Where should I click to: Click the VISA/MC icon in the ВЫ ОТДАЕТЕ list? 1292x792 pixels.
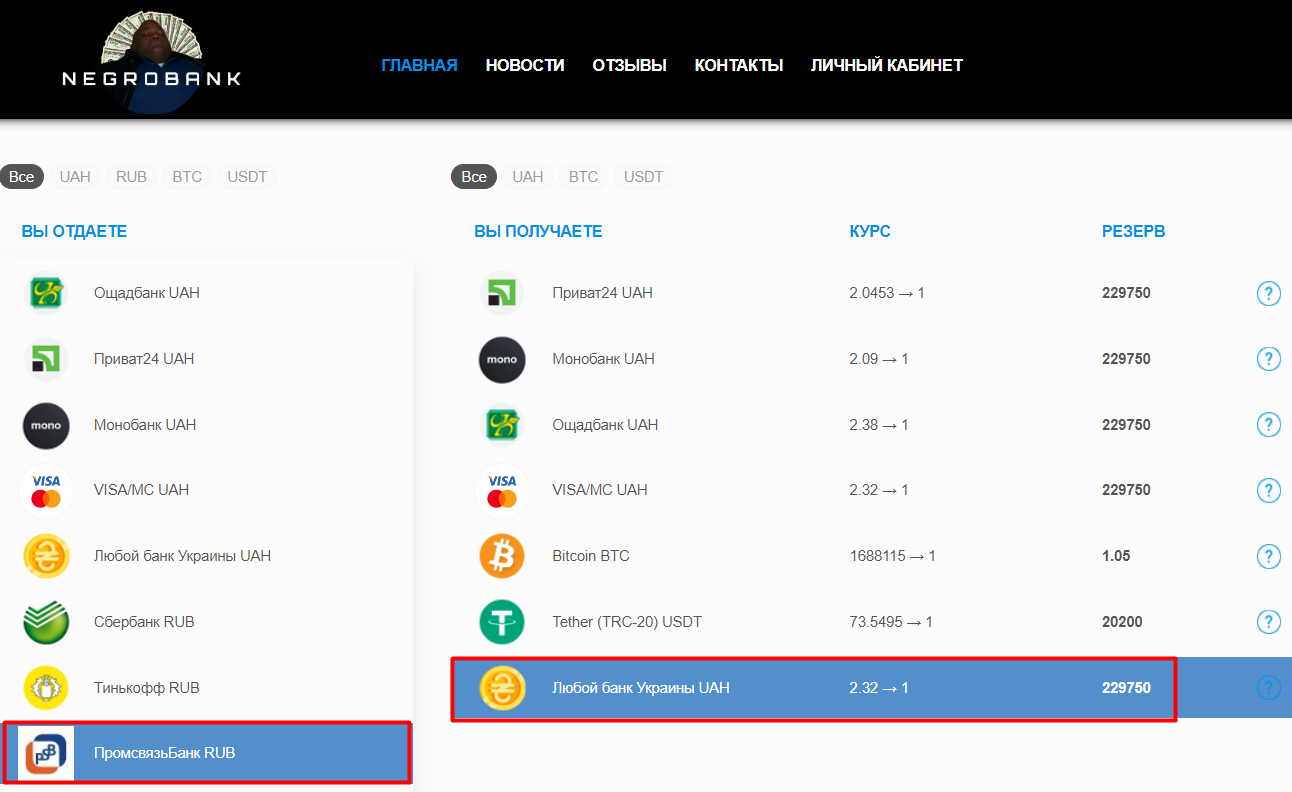coord(46,490)
